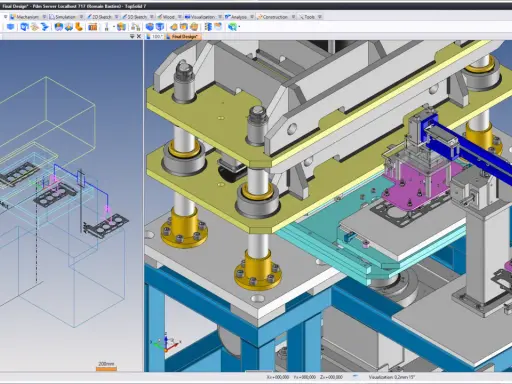This screenshot has width=512, height=384.
Task: Open the dropdown pin next to Construction tab
Action: (293, 17)
